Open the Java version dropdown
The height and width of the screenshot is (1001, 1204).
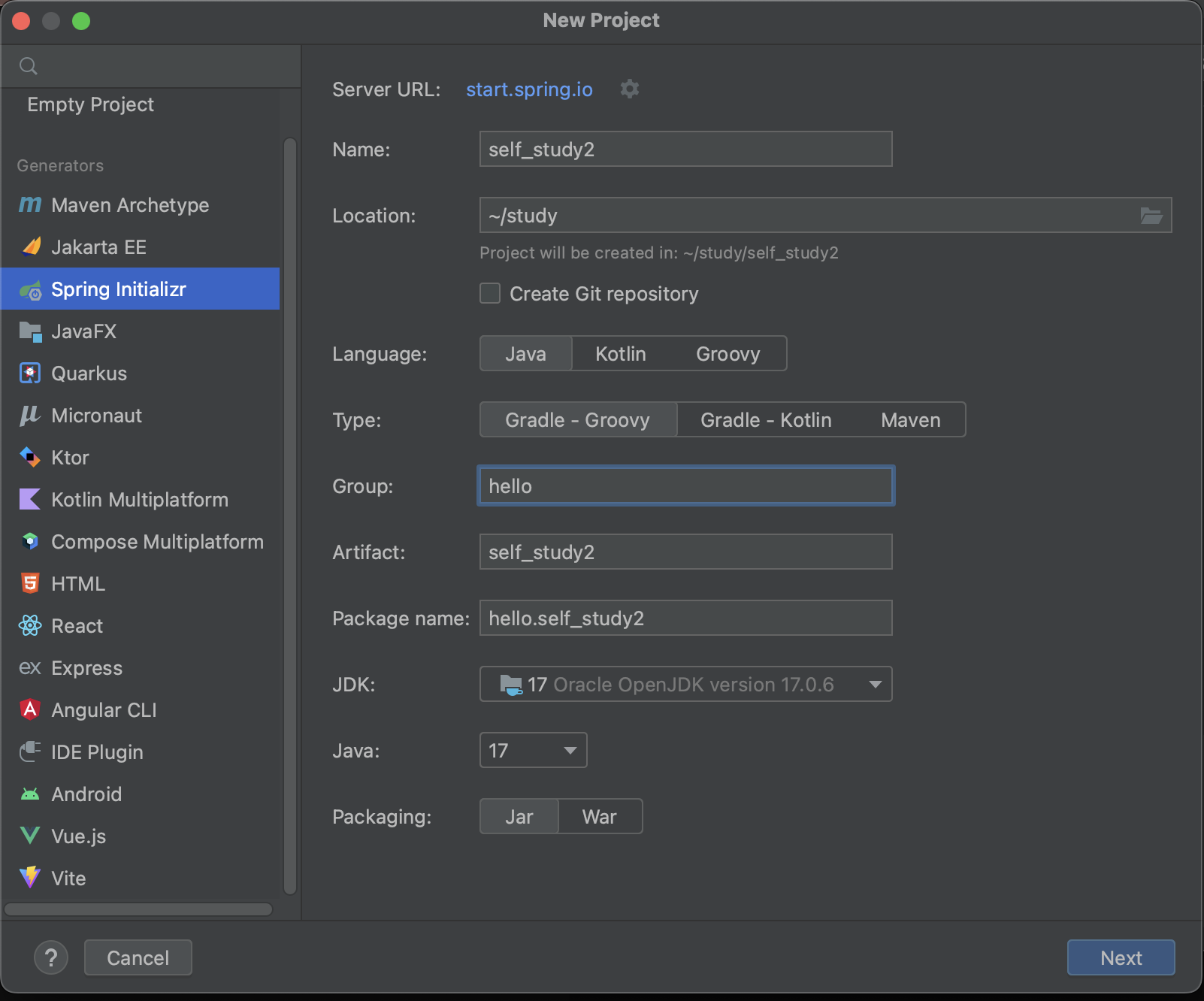coord(533,750)
